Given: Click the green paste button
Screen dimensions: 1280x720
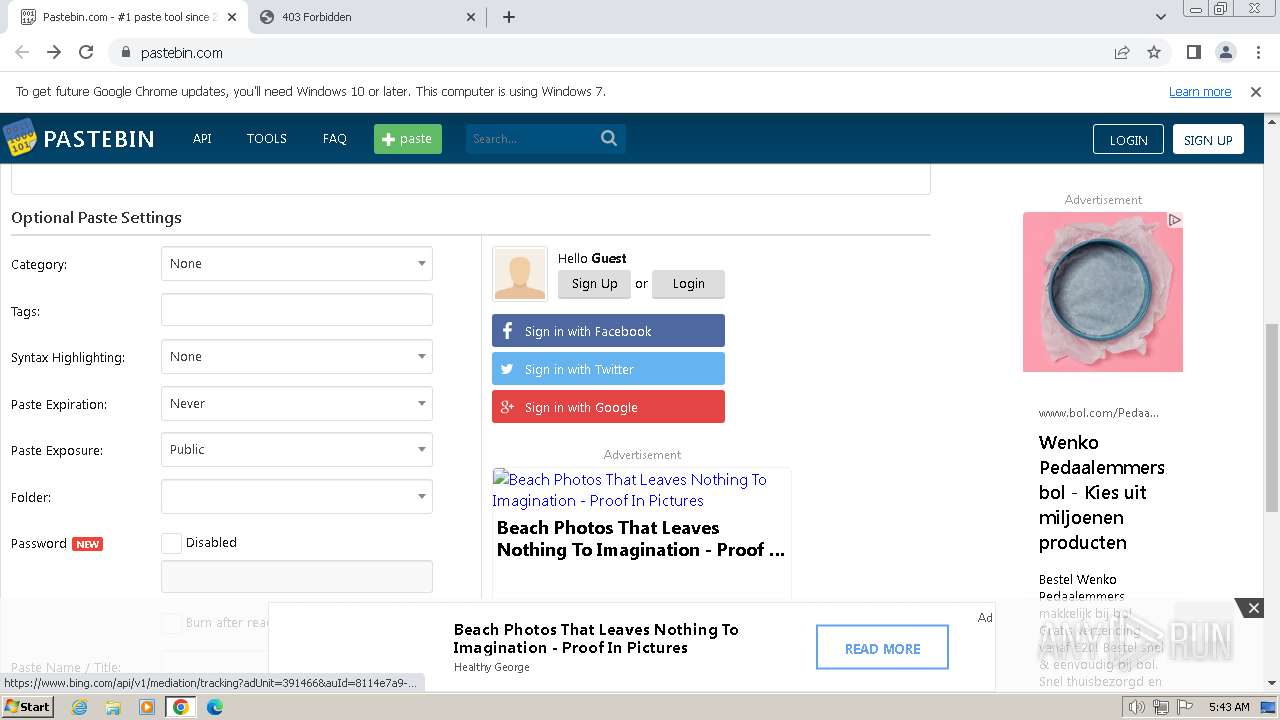Looking at the screenshot, I should tap(408, 138).
